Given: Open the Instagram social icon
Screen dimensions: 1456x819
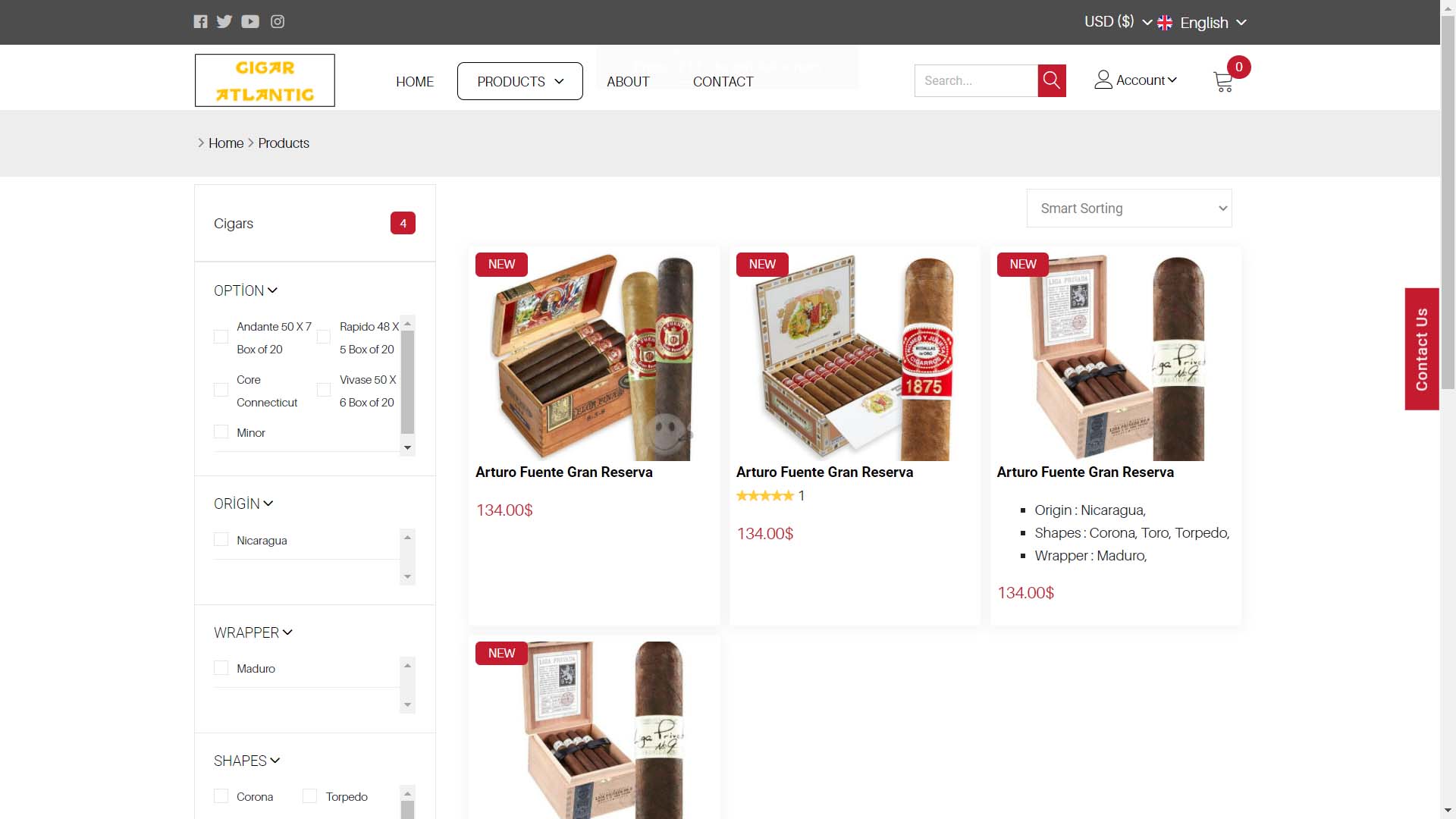Looking at the screenshot, I should 278,21.
